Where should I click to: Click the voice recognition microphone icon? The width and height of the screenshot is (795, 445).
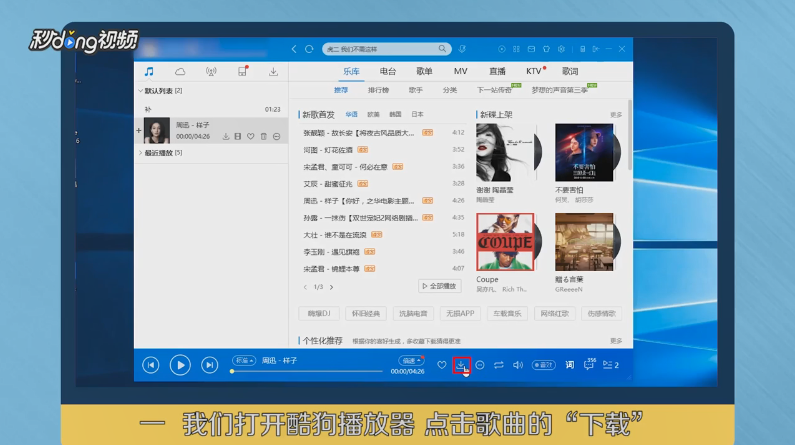[x=462, y=49]
